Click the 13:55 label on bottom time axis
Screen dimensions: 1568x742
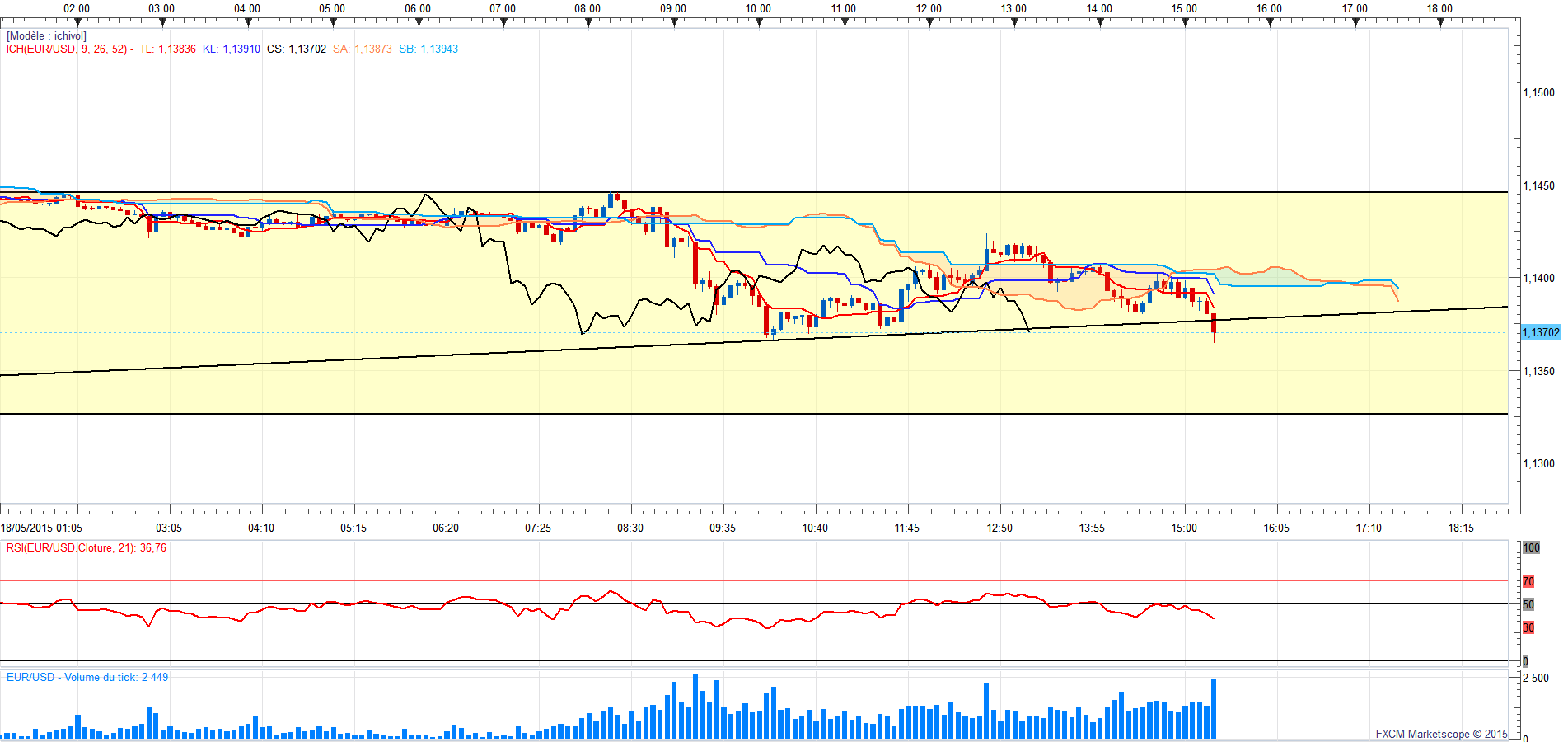pyautogui.click(x=1092, y=528)
